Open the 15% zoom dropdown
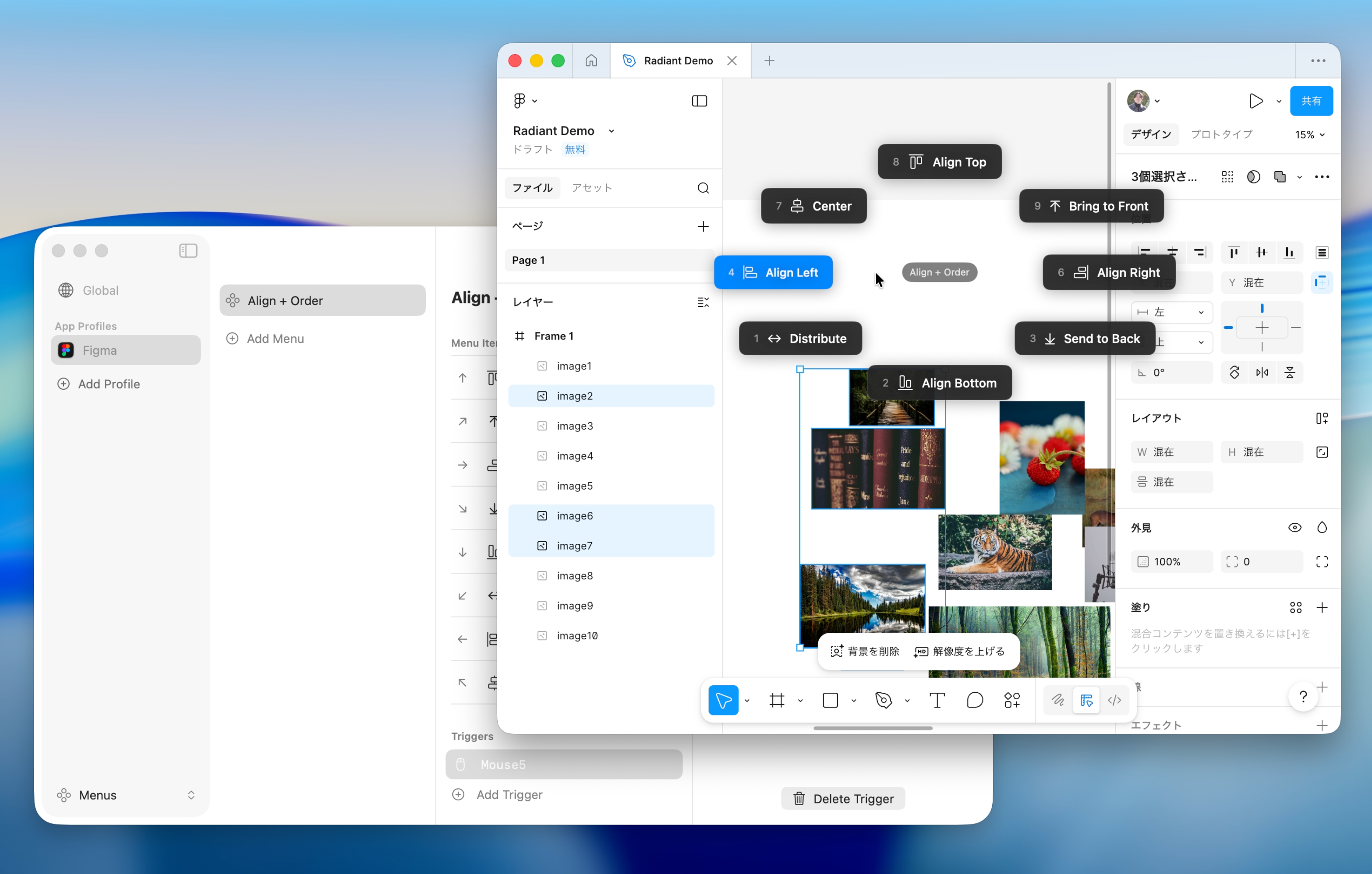 (x=1309, y=134)
